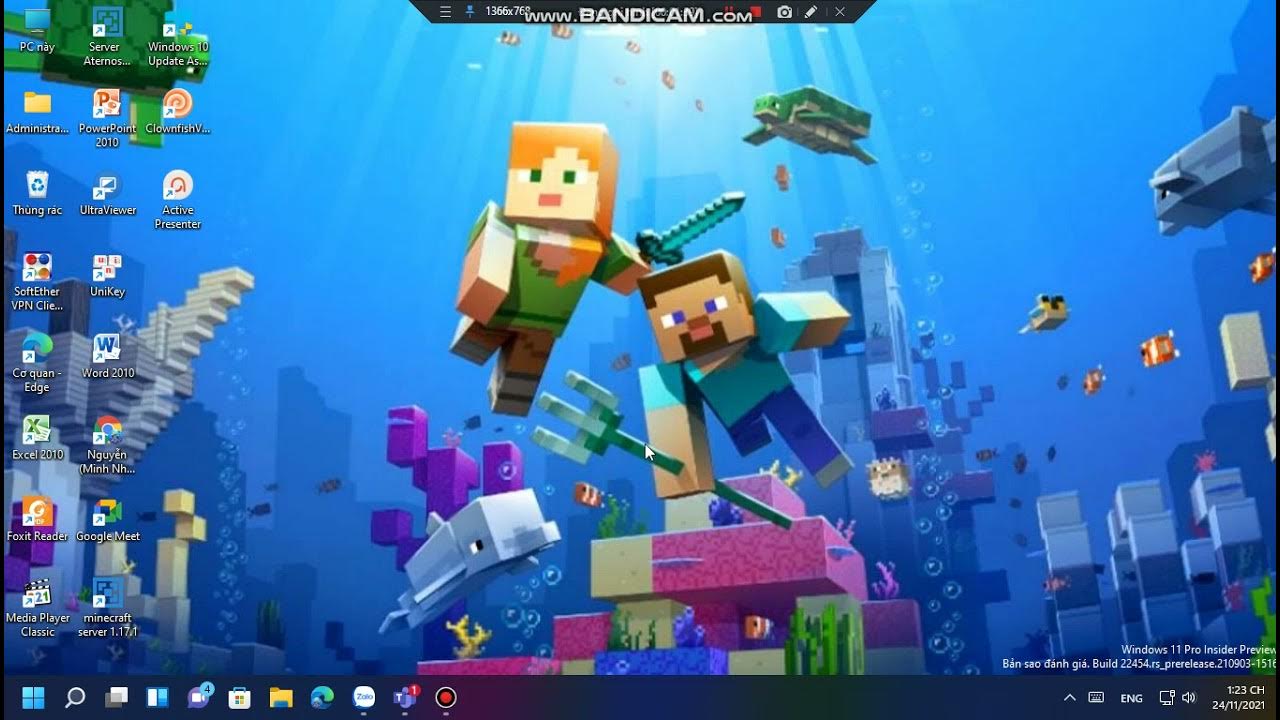Image resolution: width=1280 pixels, height=720 pixels.
Task: Open Microsoft Store from taskbar
Action: (240, 697)
